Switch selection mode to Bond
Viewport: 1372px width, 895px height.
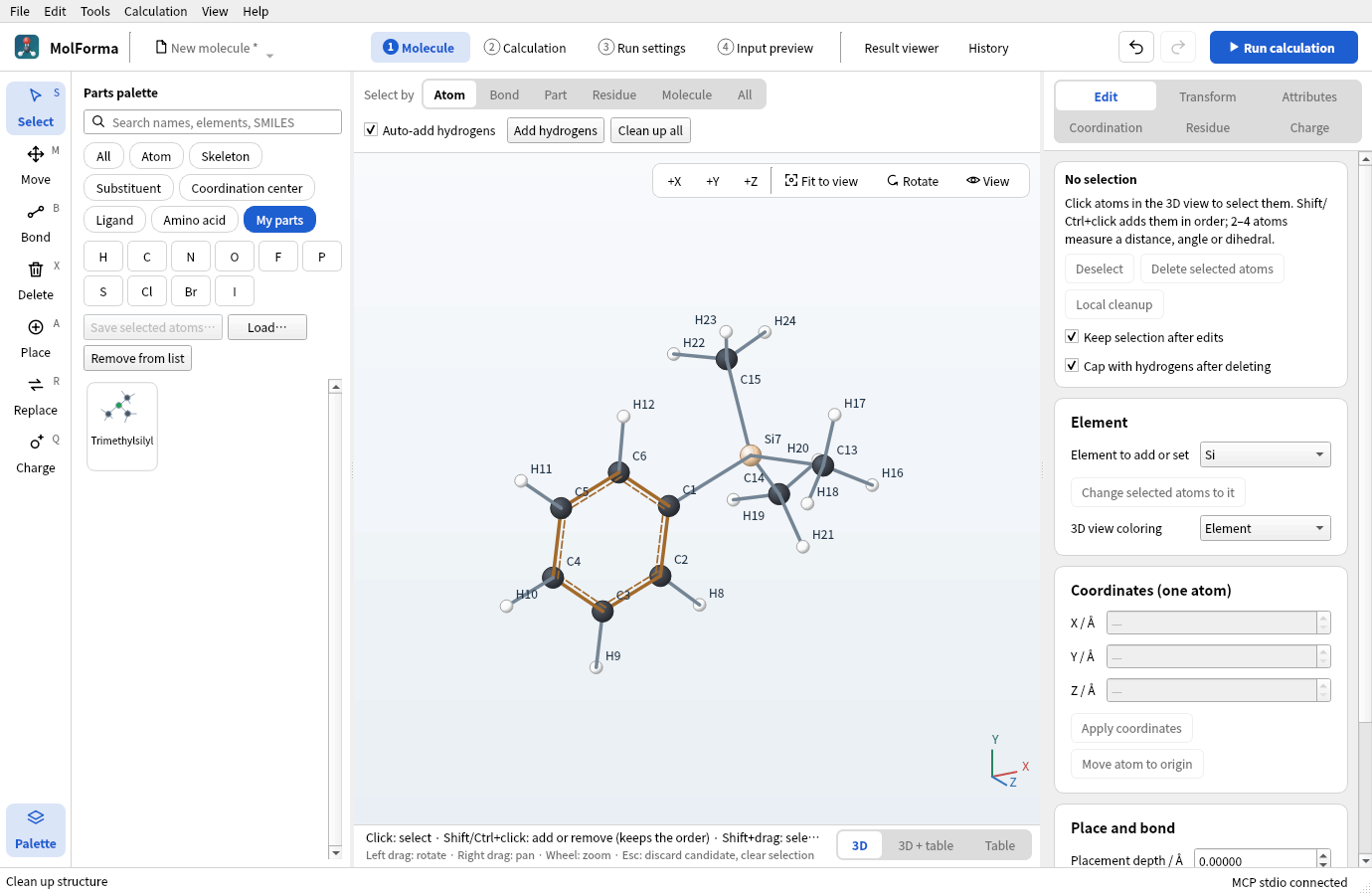point(504,94)
